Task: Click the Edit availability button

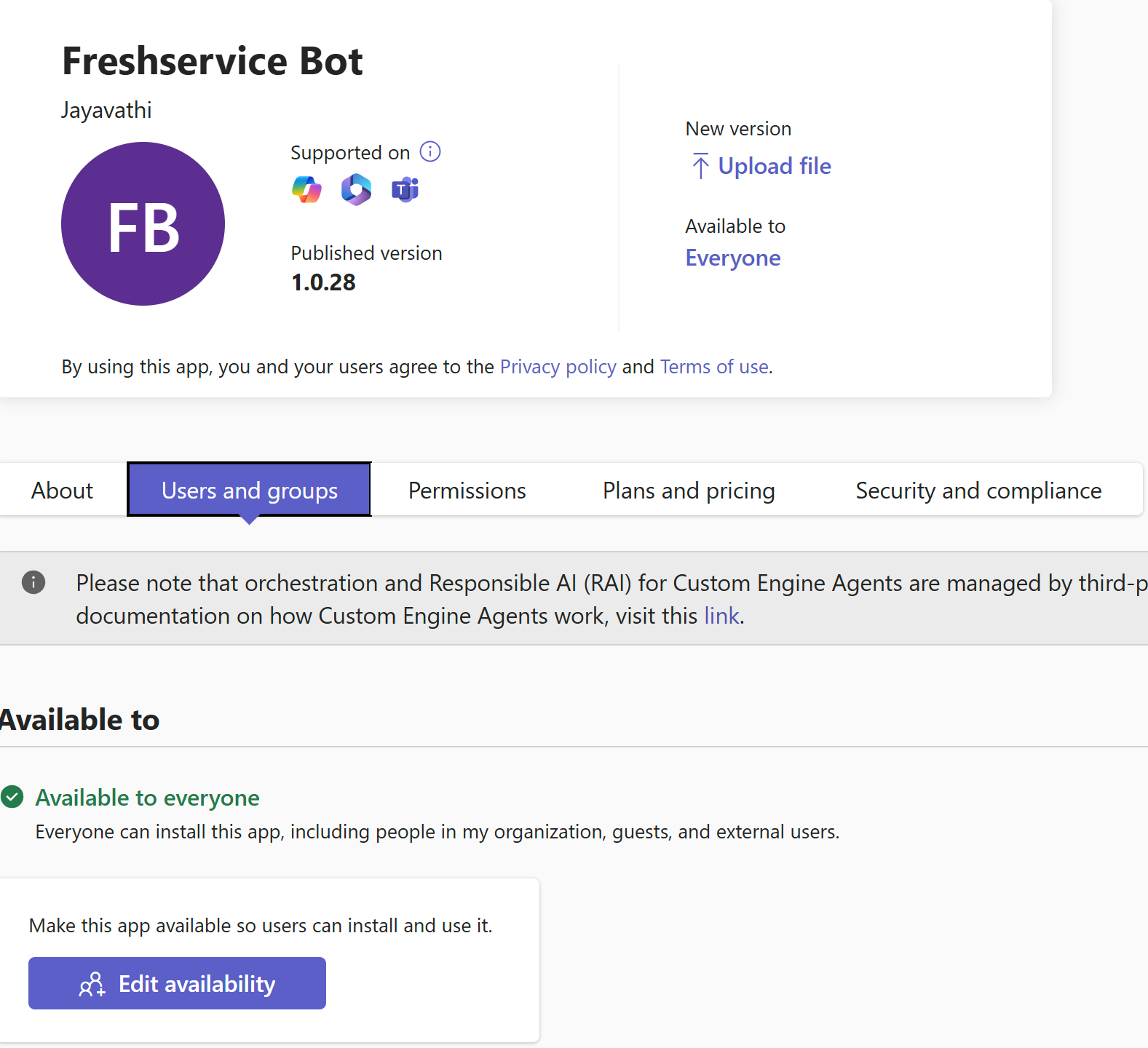Action: coord(177,983)
